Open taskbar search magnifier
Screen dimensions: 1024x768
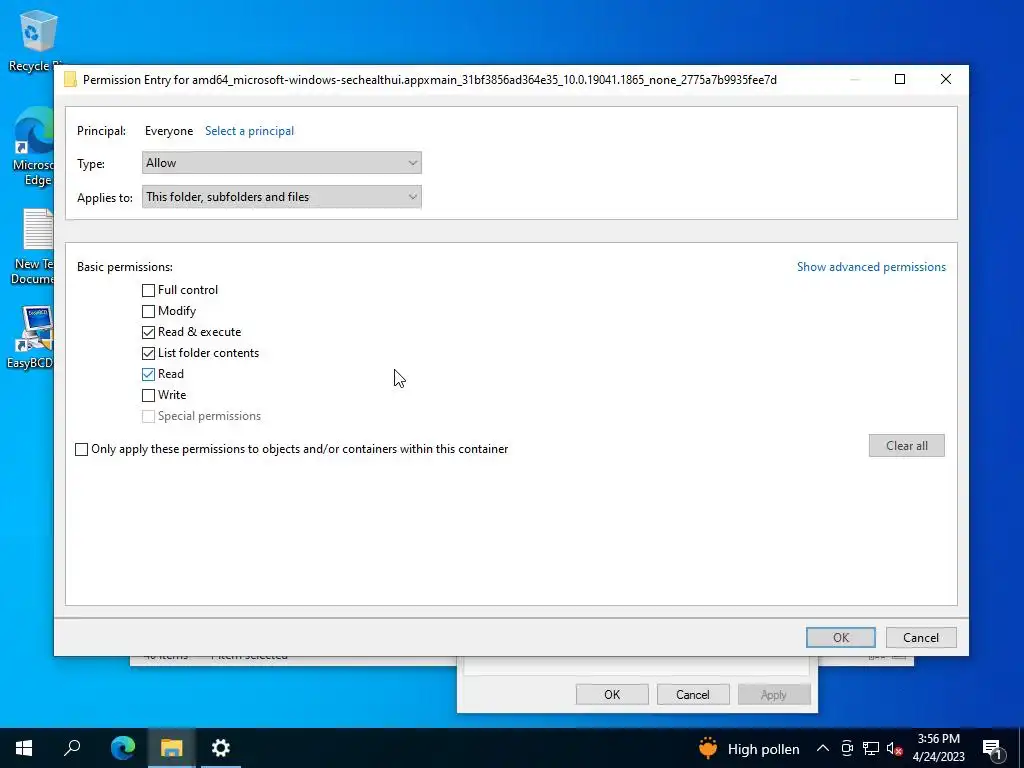coord(72,748)
